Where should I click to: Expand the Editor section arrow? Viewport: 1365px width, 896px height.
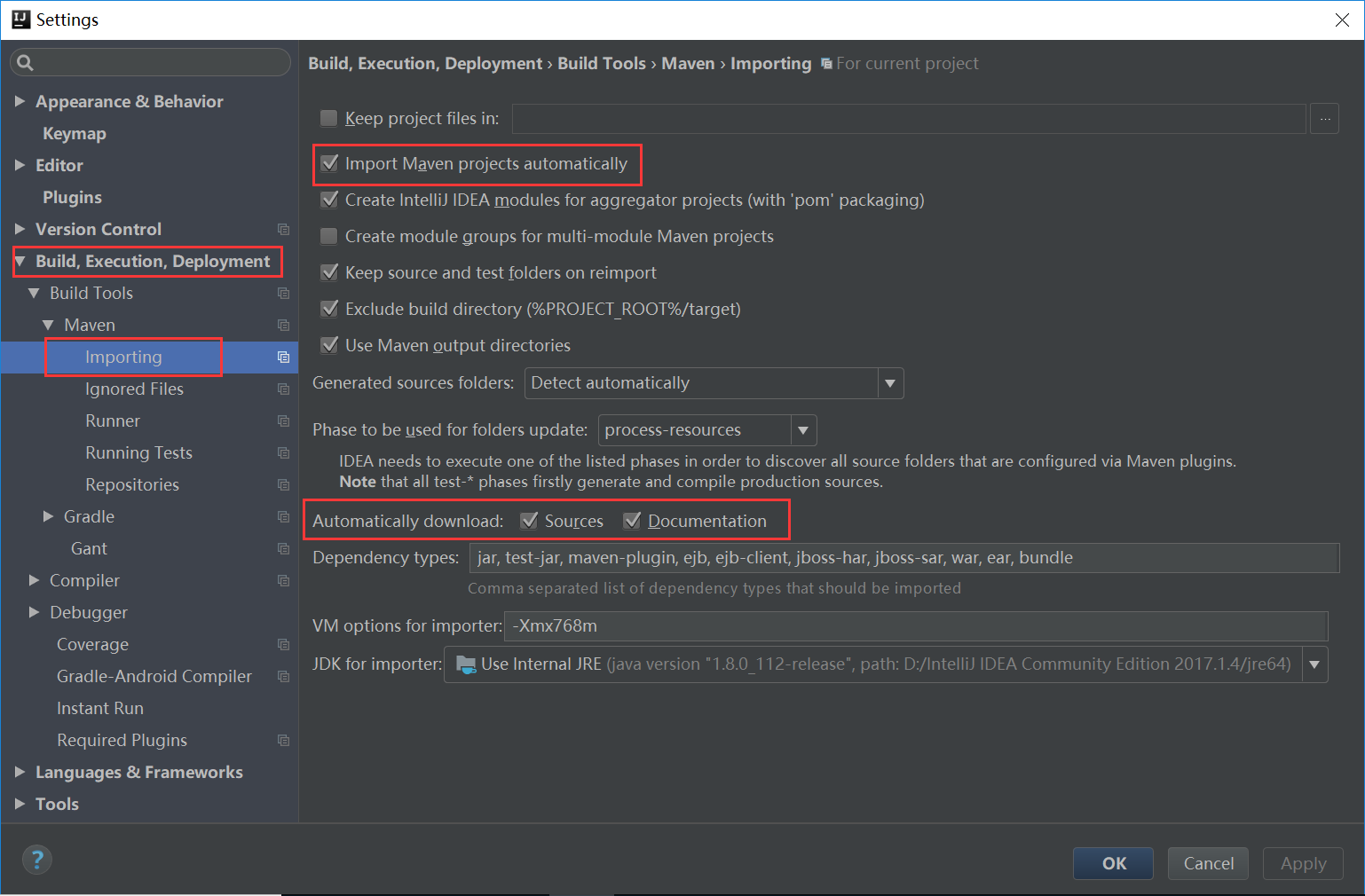tap(20, 165)
